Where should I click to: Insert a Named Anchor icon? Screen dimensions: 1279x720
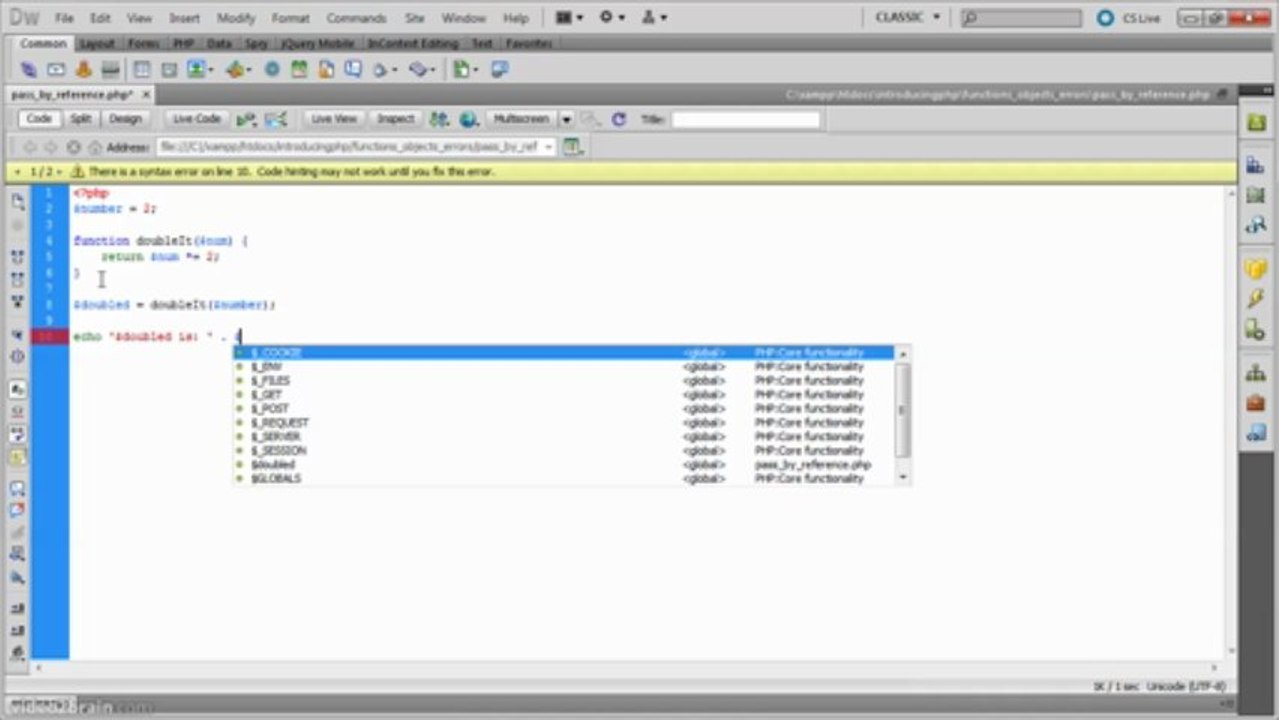83,69
